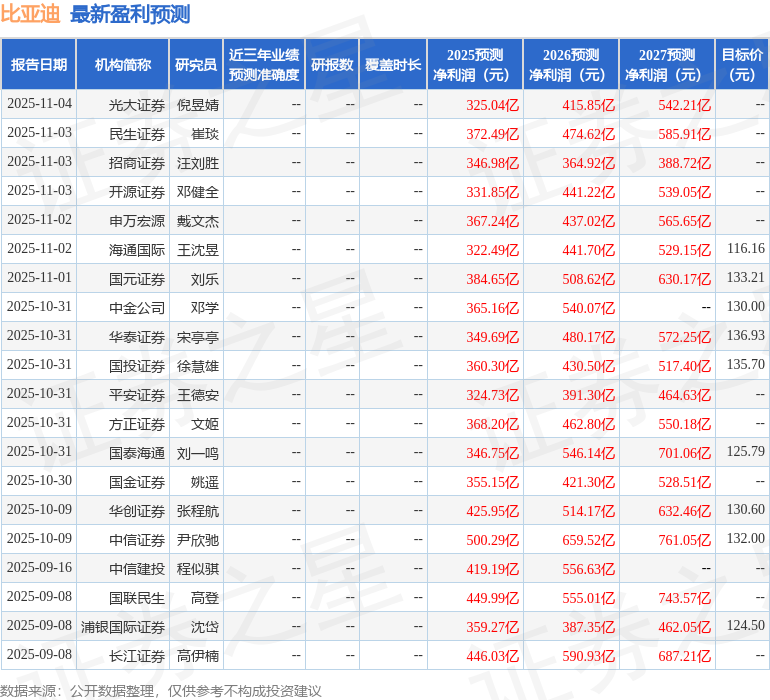The width and height of the screenshot is (770, 700).
Task: Click the 2027预测净利润 column header
Action: (667, 65)
